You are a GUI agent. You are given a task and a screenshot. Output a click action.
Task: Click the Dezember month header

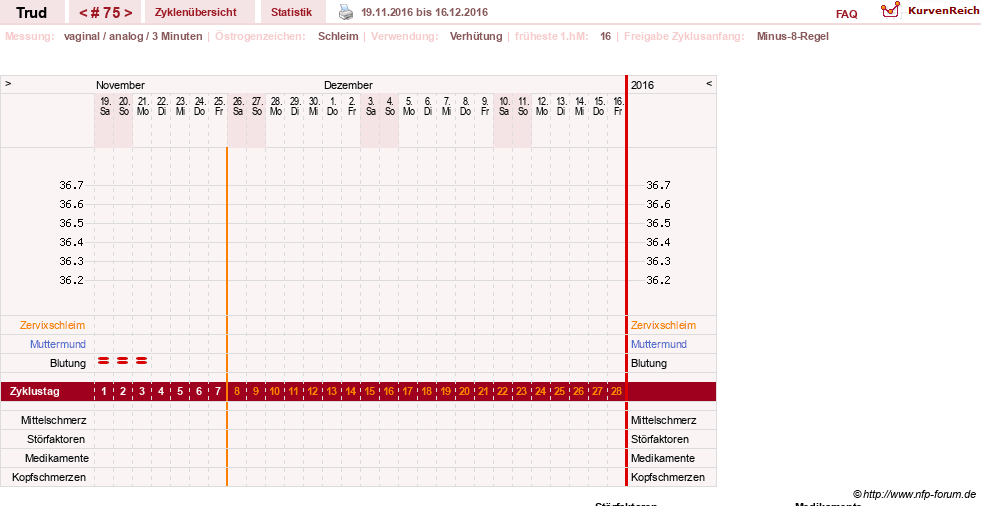(348, 85)
